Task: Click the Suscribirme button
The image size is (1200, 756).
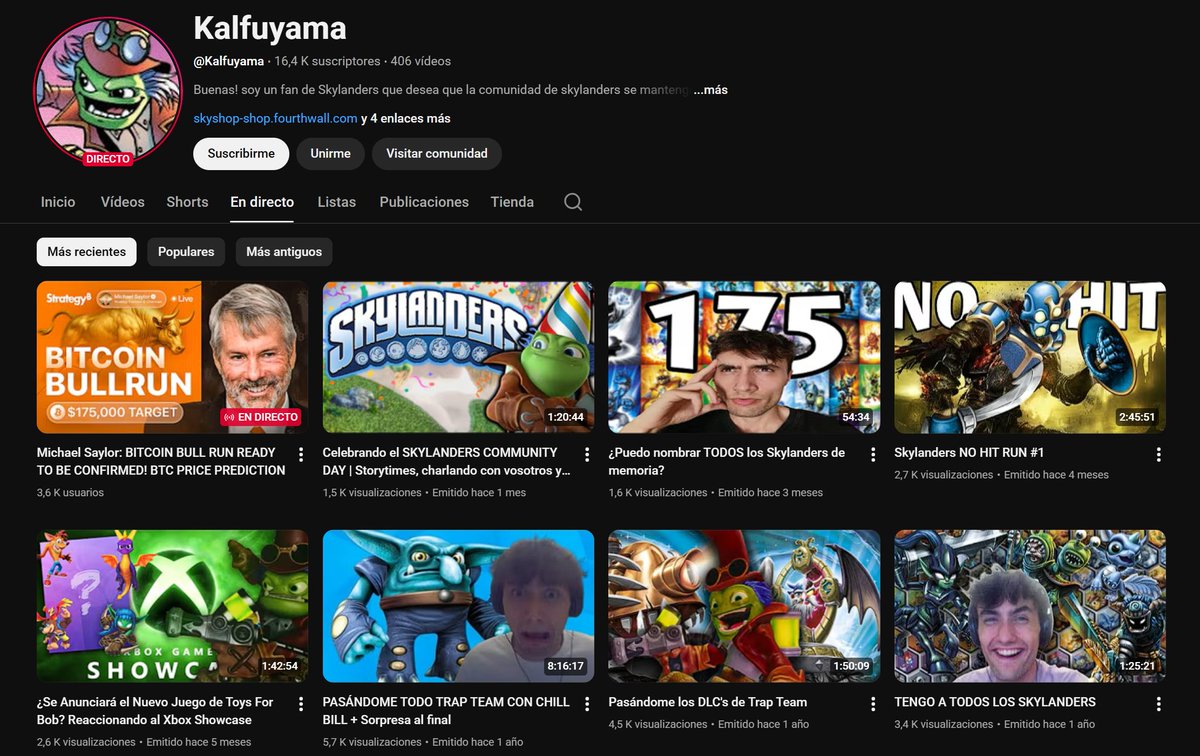Action: (241, 154)
